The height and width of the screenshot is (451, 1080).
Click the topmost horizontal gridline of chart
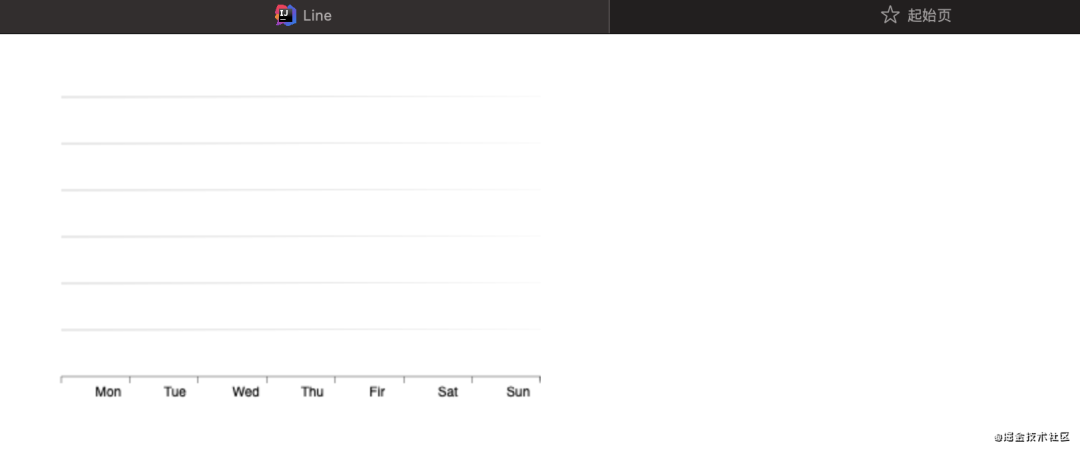pyautogui.click(x=300, y=97)
